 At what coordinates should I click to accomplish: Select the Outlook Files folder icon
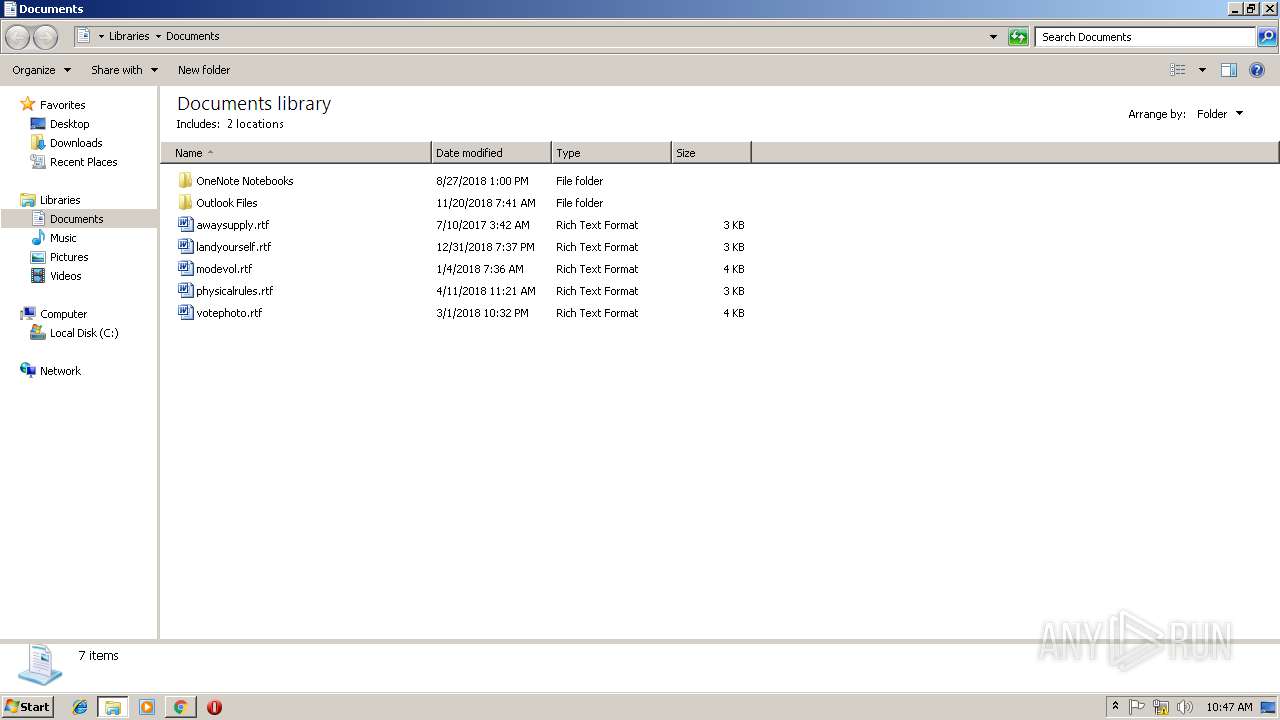(x=185, y=202)
